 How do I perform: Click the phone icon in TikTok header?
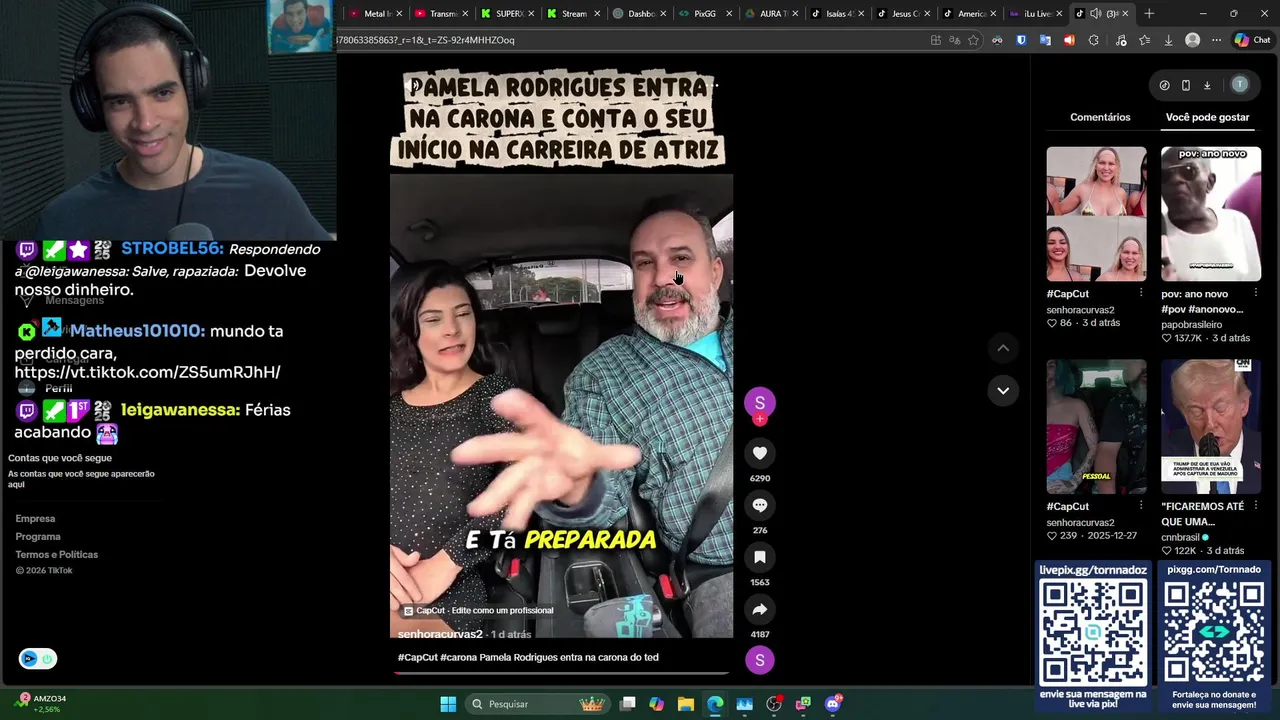1186,85
